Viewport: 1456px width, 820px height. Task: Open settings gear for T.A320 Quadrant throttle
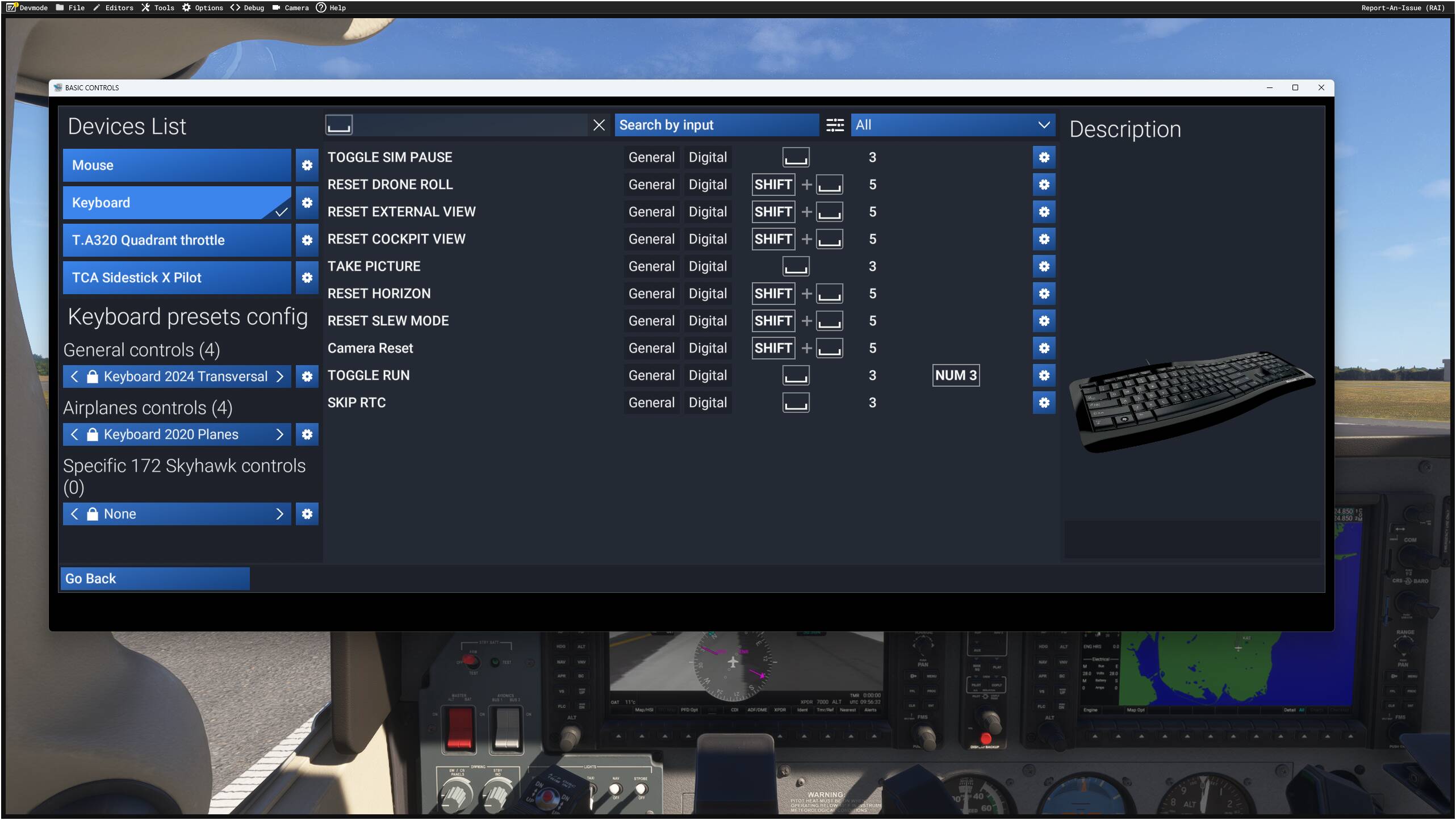pos(307,240)
